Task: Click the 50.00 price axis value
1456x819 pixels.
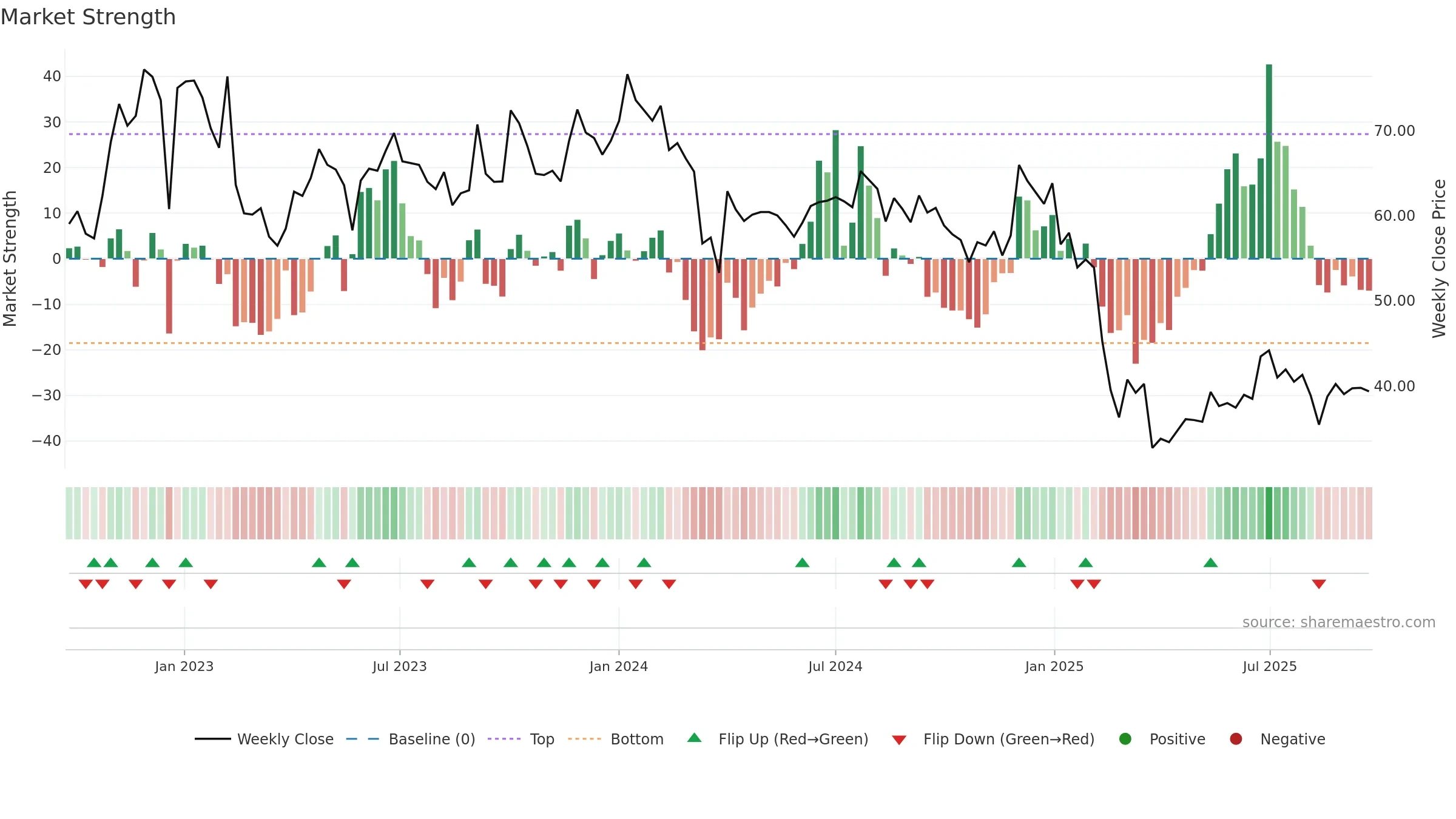Action: point(1395,301)
